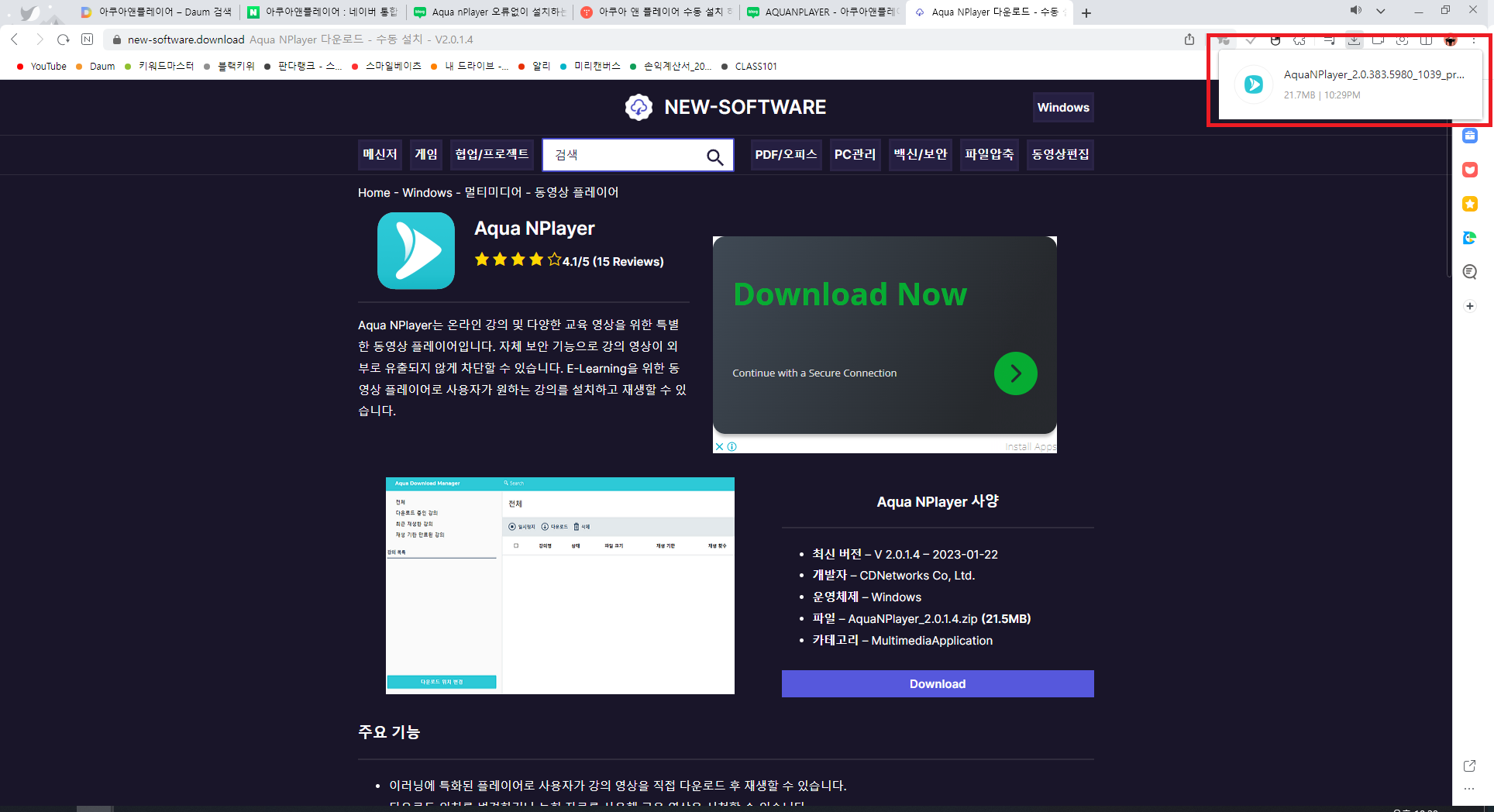Click the ad info icon
Image resolution: width=1494 pixels, height=812 pixels.
[x=732, y=446]
